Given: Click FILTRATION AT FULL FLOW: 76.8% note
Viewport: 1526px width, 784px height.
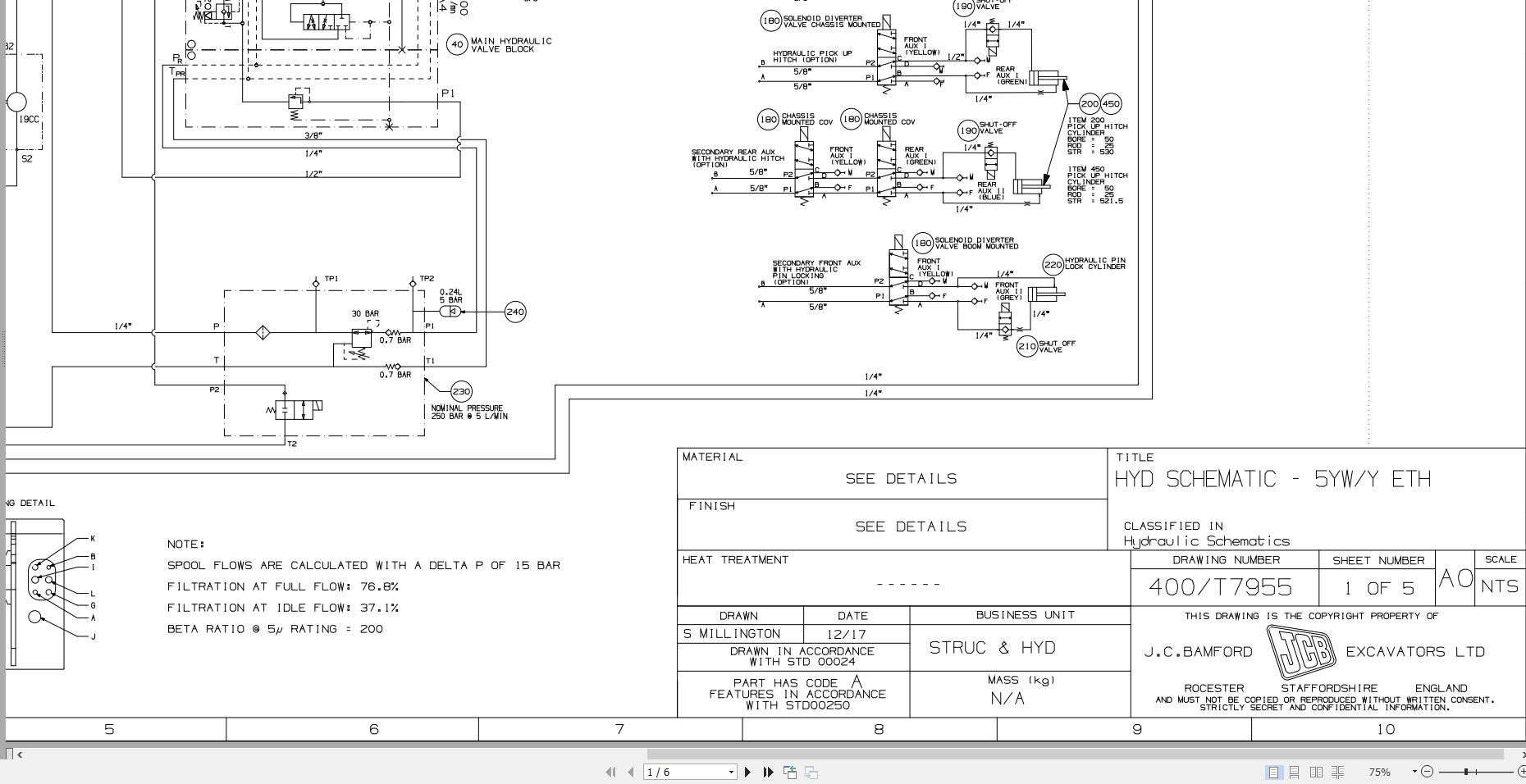Looking at the screenshot, I should pos(282,586).
